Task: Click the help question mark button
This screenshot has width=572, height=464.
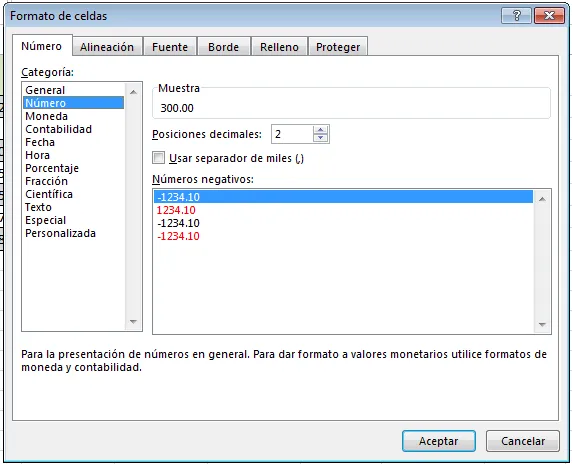Action: coord(516,16)
